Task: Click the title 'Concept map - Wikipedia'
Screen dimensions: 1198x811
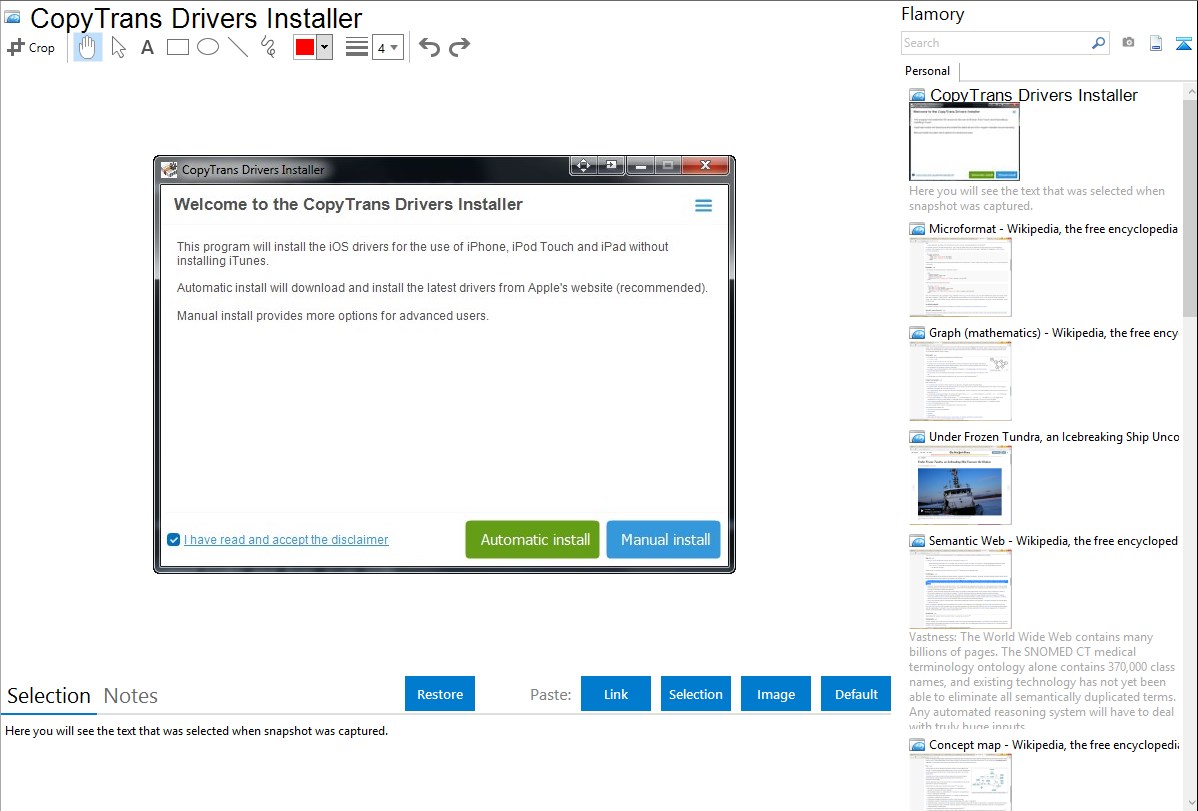Action: 1053,745
